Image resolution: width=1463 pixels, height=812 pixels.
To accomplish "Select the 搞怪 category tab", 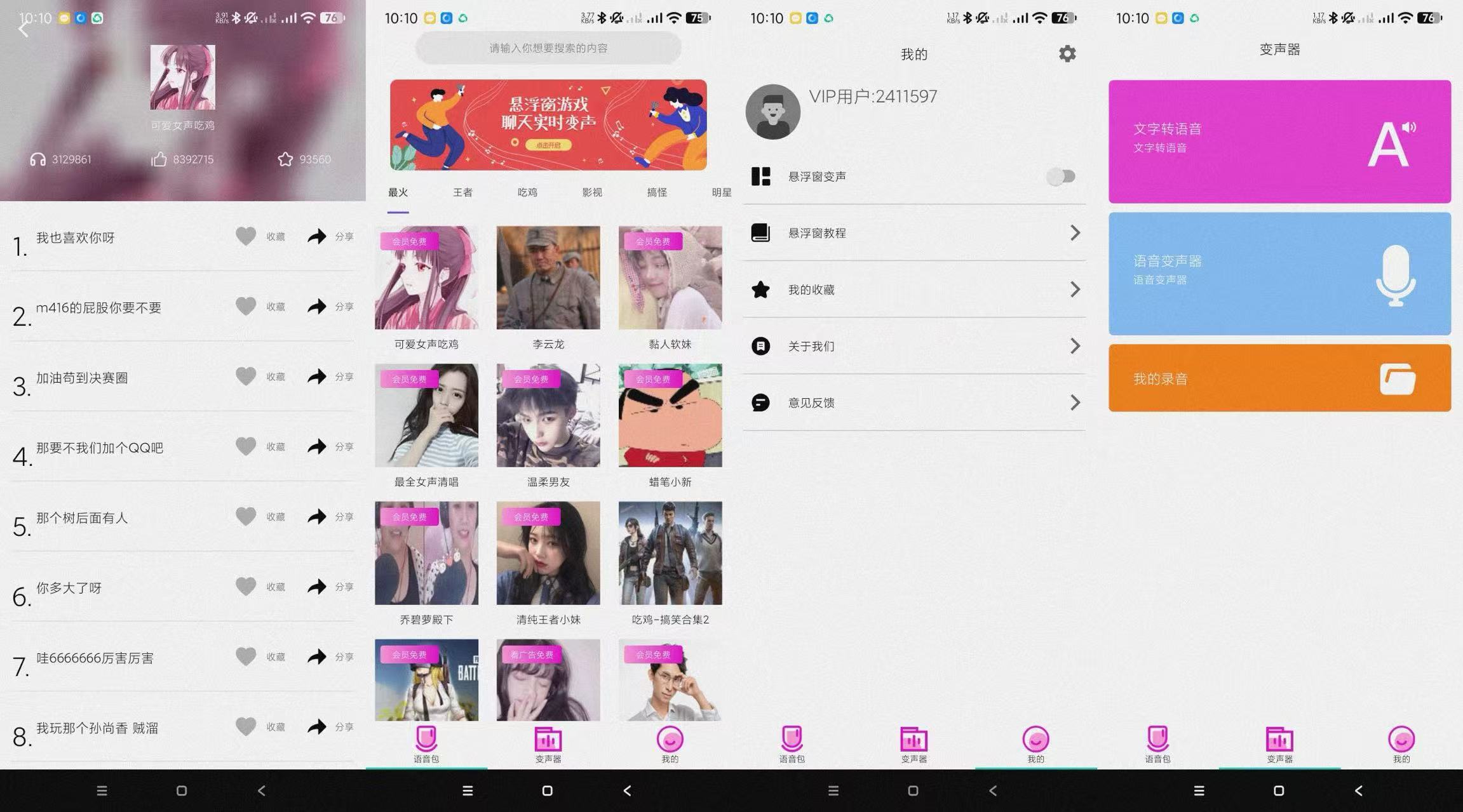I will pyautogui.click(x=657, y=192).
